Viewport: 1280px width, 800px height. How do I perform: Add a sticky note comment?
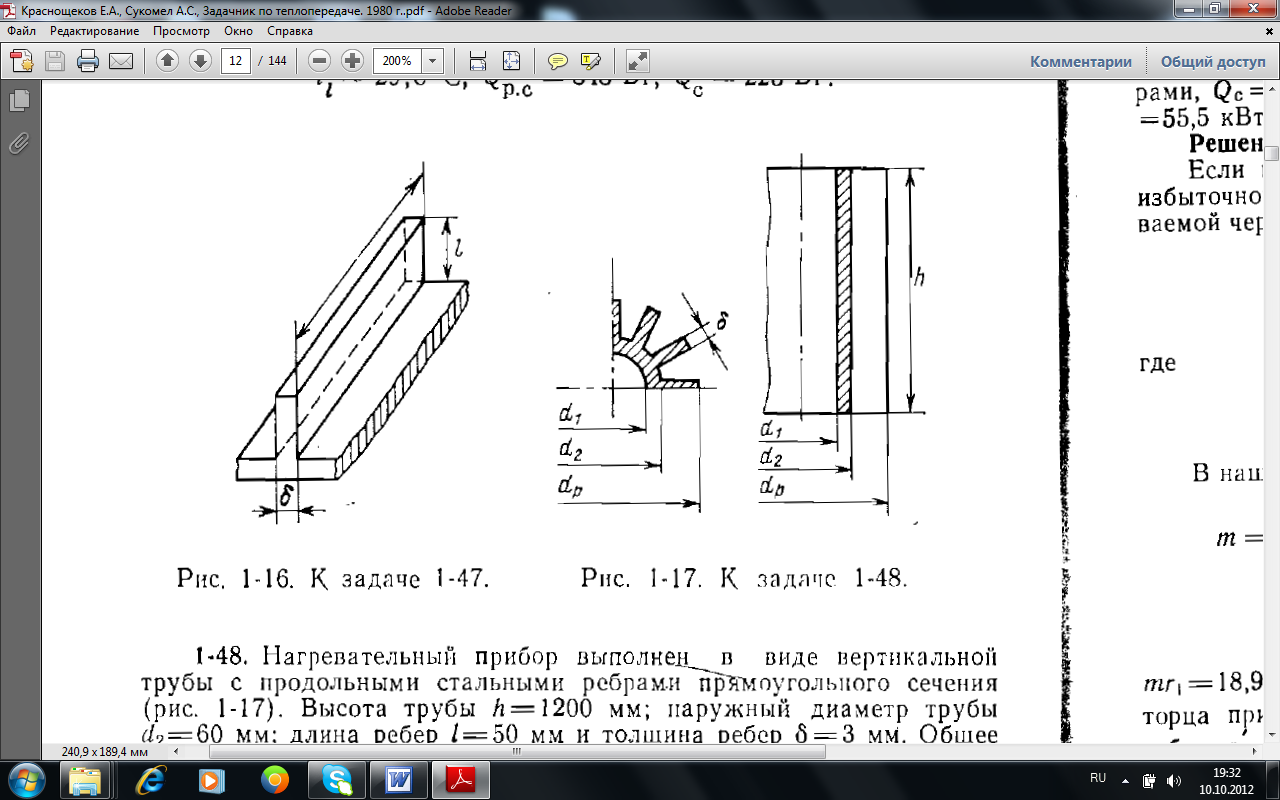pyautogui.click(x=557, y=61)
